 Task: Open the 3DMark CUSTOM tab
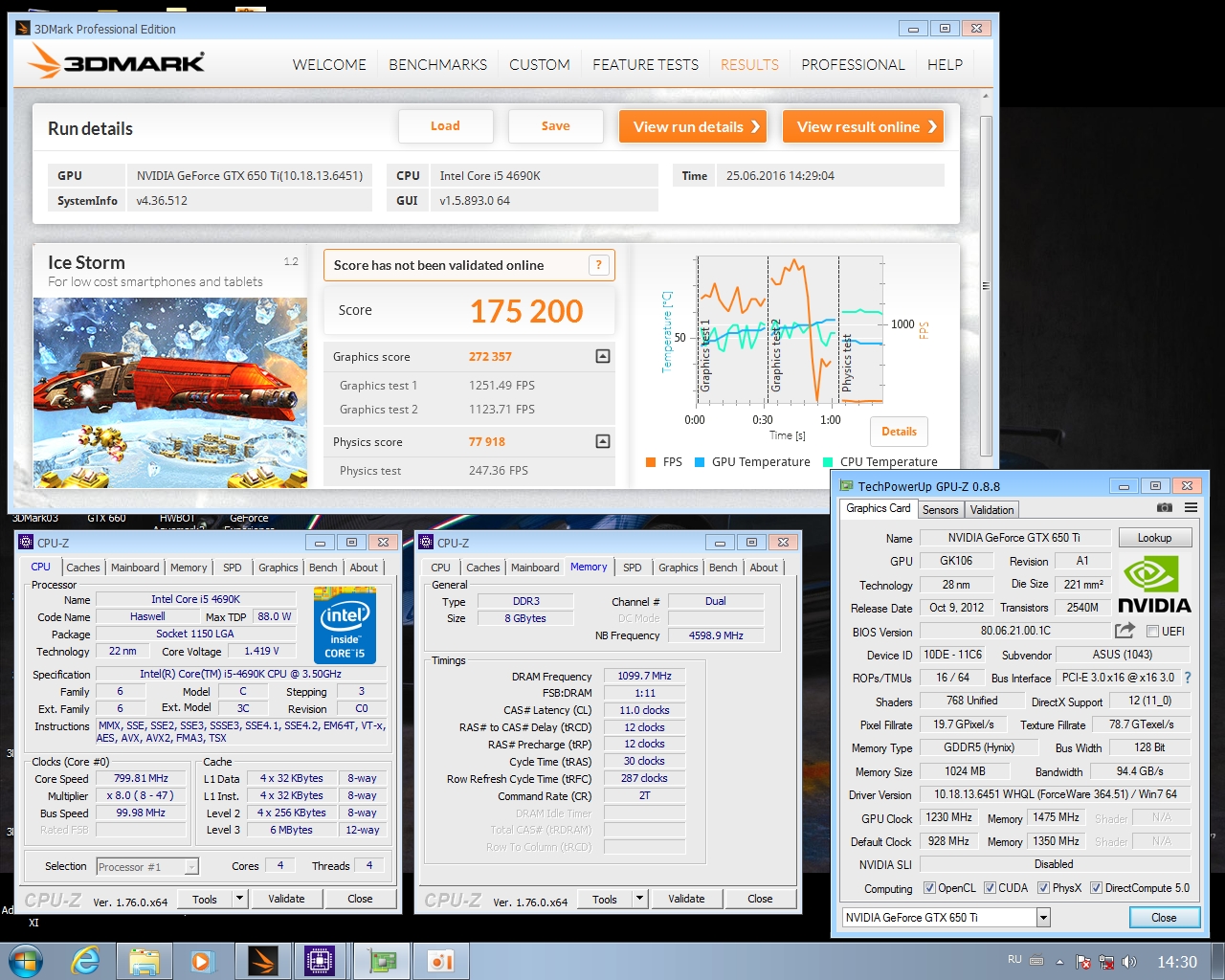540,64
